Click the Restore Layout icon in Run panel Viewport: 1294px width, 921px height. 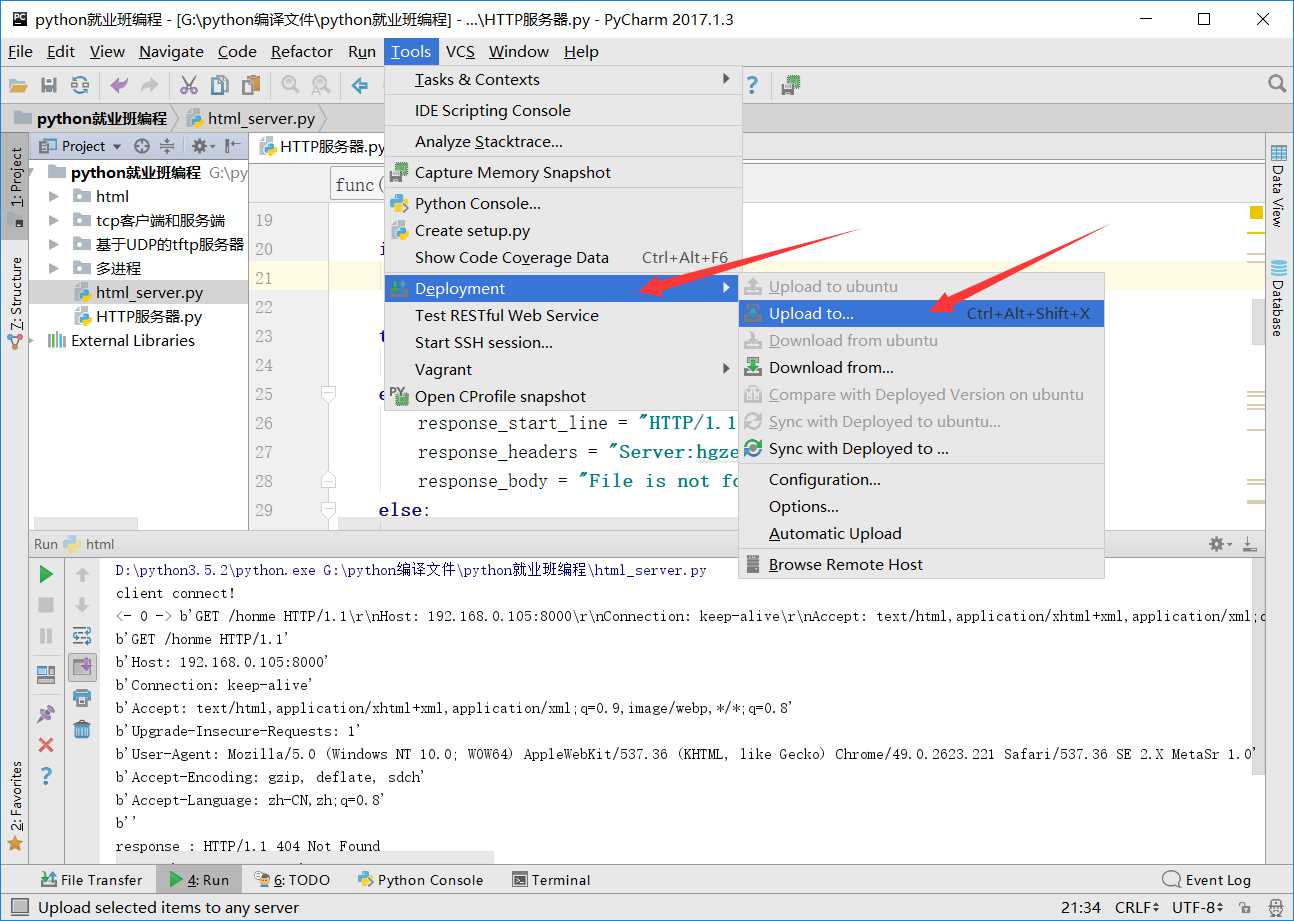point(46,674)
